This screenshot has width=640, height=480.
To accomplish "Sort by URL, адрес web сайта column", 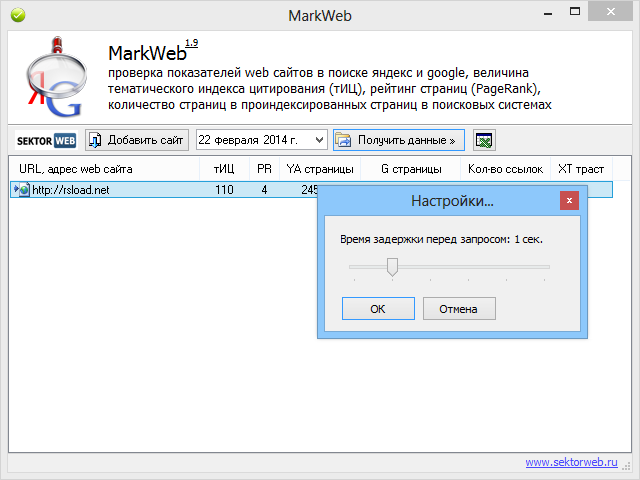I will [104, 169].
